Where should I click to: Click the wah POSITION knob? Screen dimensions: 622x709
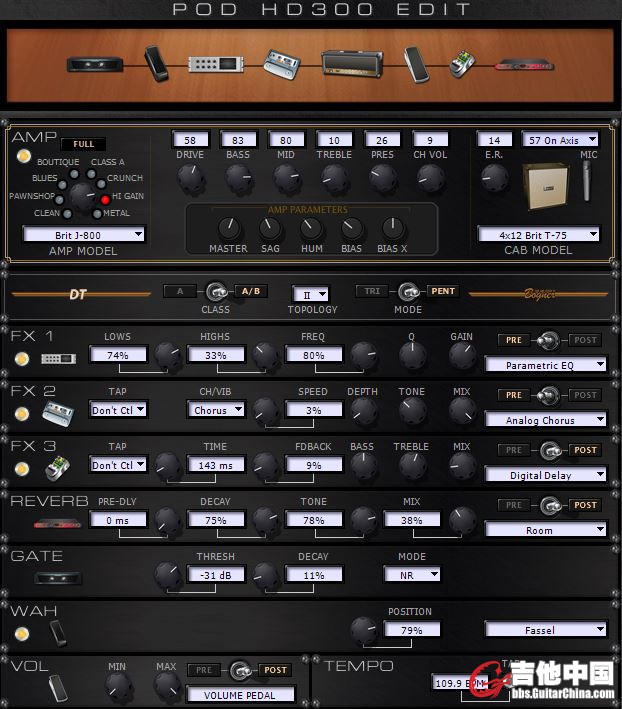363,631
